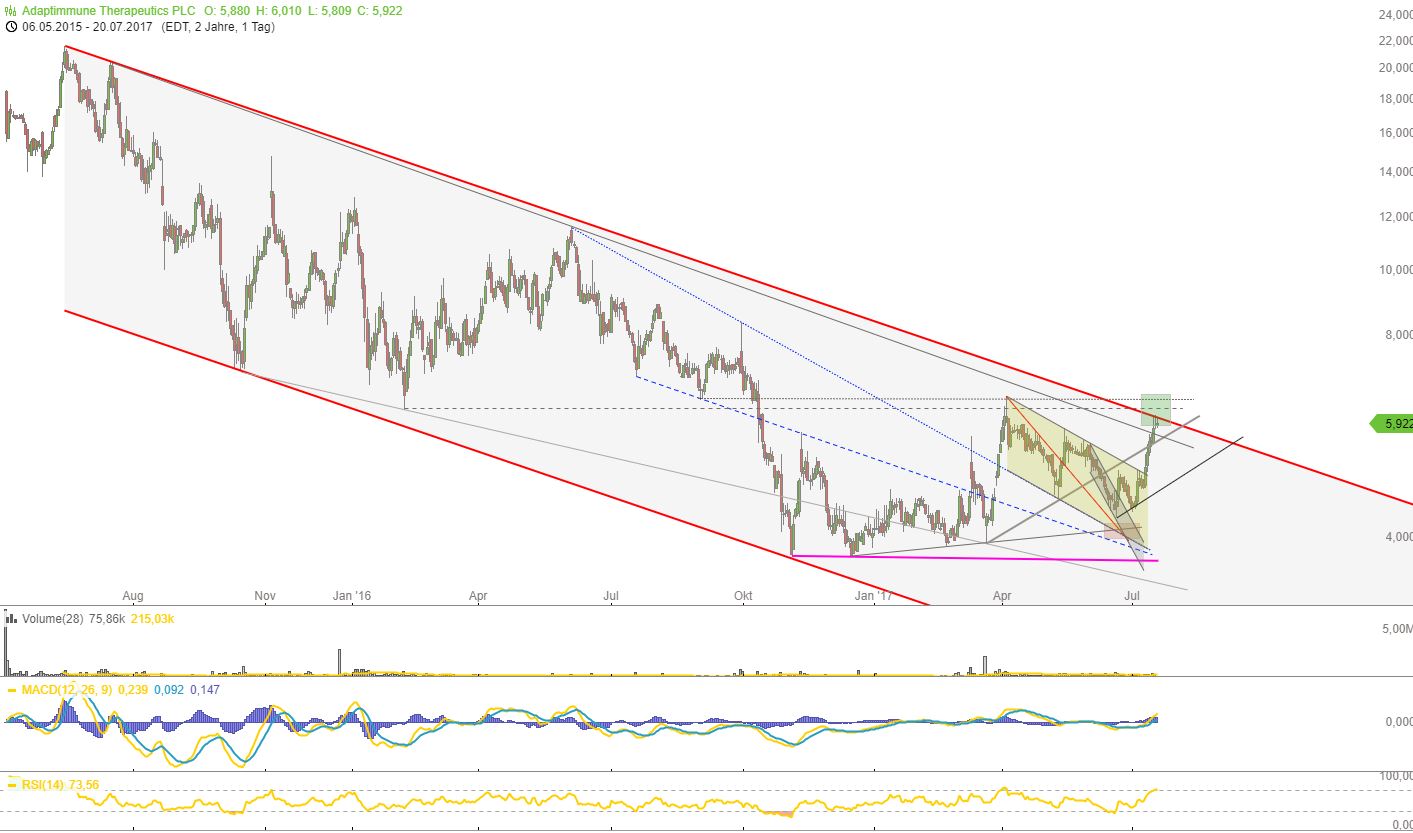Select the Volume(28) indicator label
The image size is (1413, 833).
54,620
